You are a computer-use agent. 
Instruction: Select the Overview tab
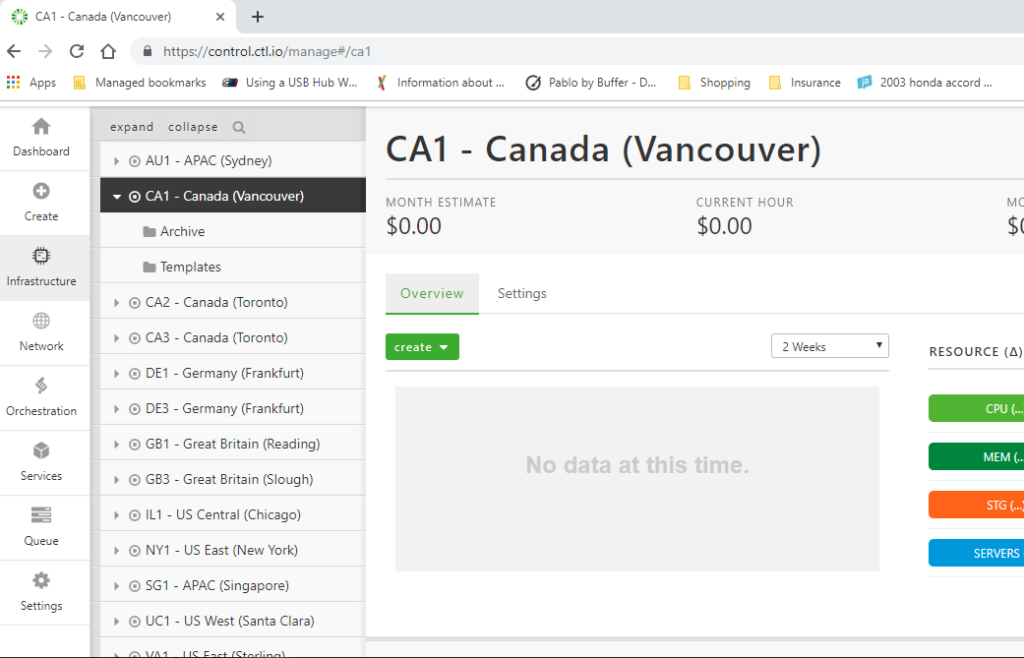tap(431, 293)
